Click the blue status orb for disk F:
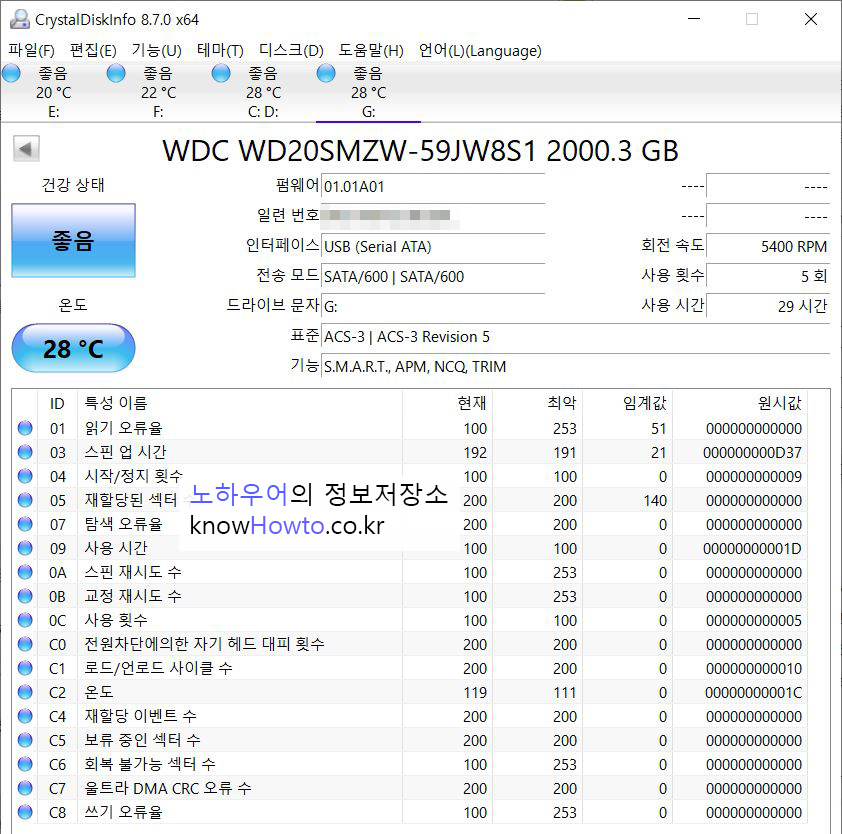The image size is (842, 834). (x=116, y=73)
